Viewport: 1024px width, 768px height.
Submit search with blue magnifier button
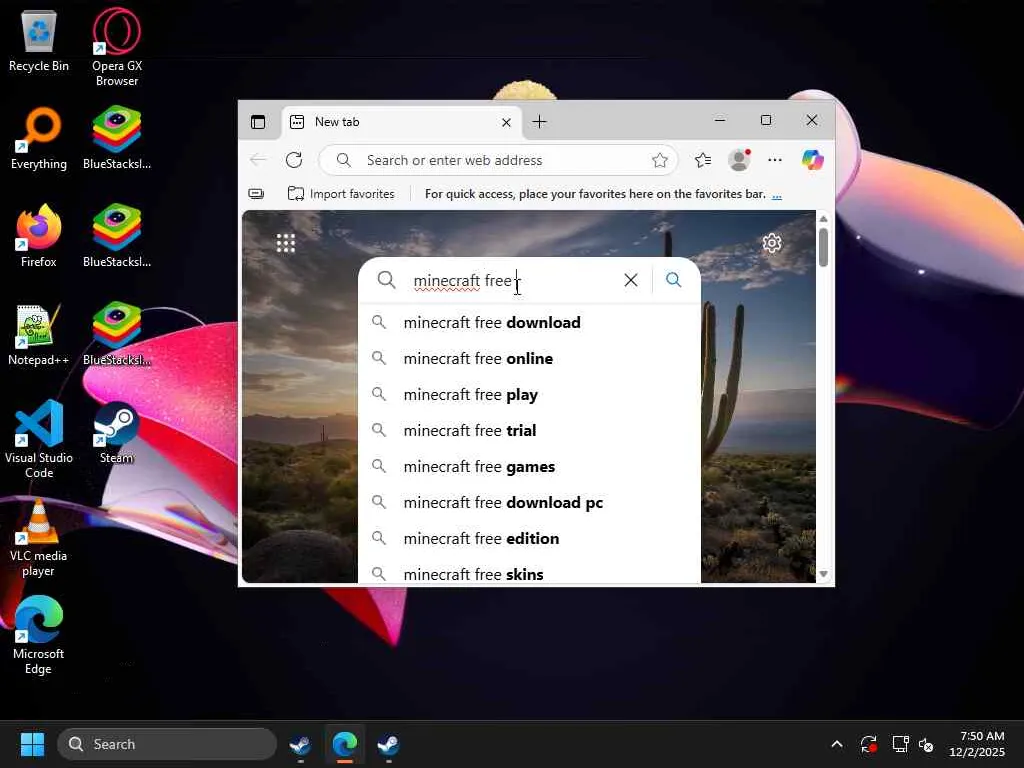coord(674,280)
